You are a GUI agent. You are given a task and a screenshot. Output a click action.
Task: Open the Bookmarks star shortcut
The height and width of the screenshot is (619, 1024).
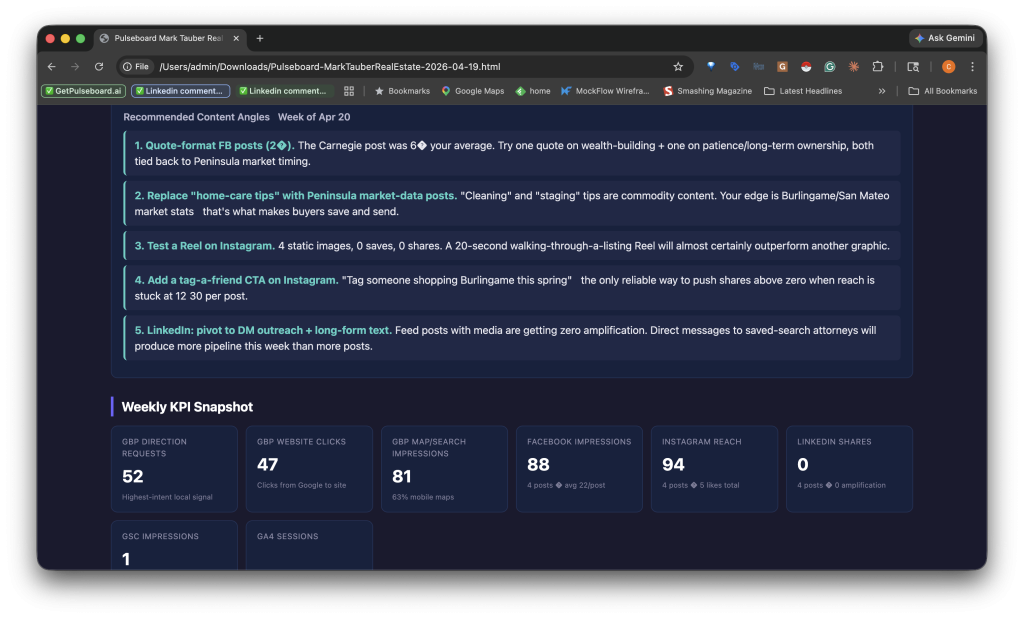402,91
